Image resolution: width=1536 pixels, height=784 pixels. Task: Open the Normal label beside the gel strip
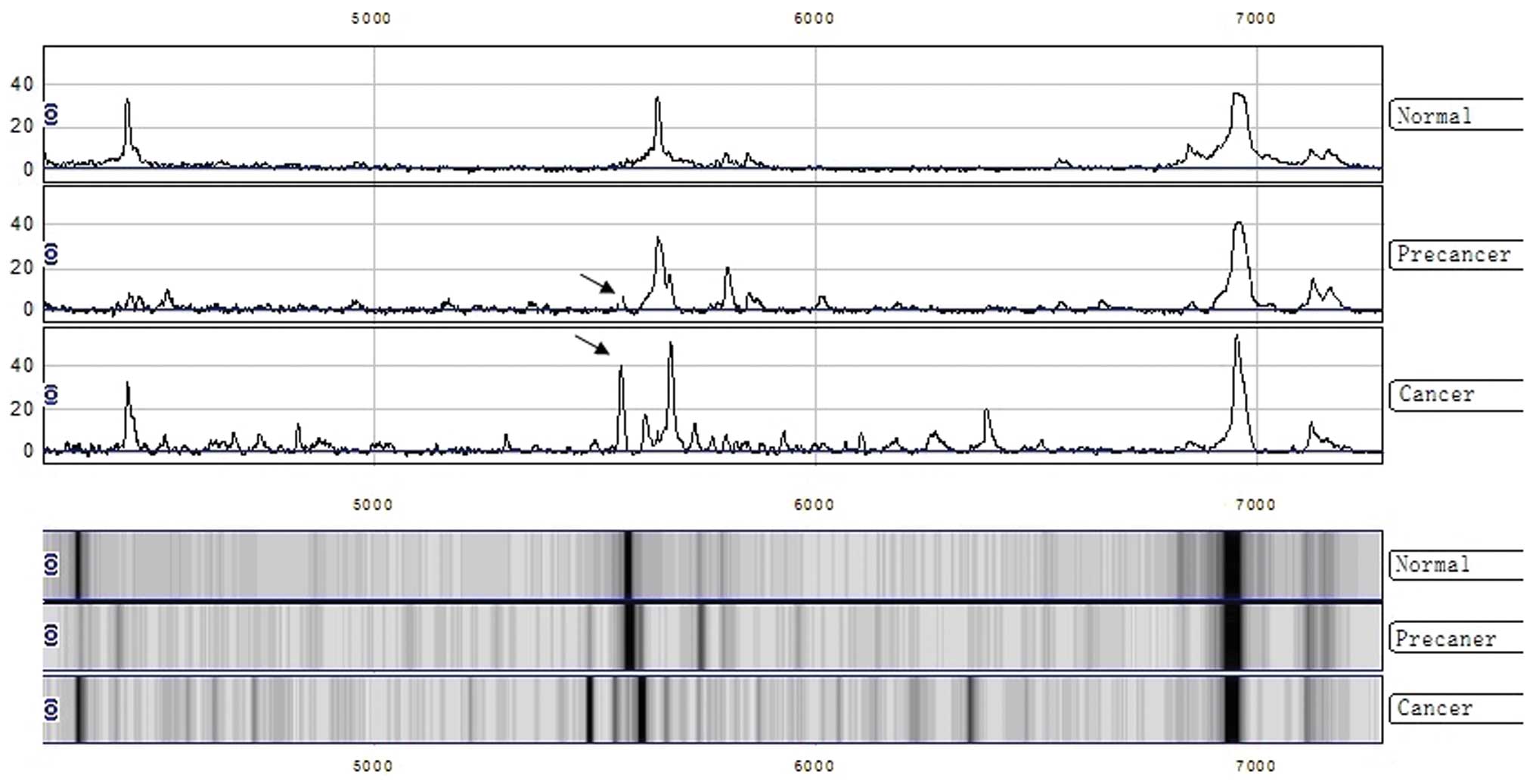(x=1432, y=565)
